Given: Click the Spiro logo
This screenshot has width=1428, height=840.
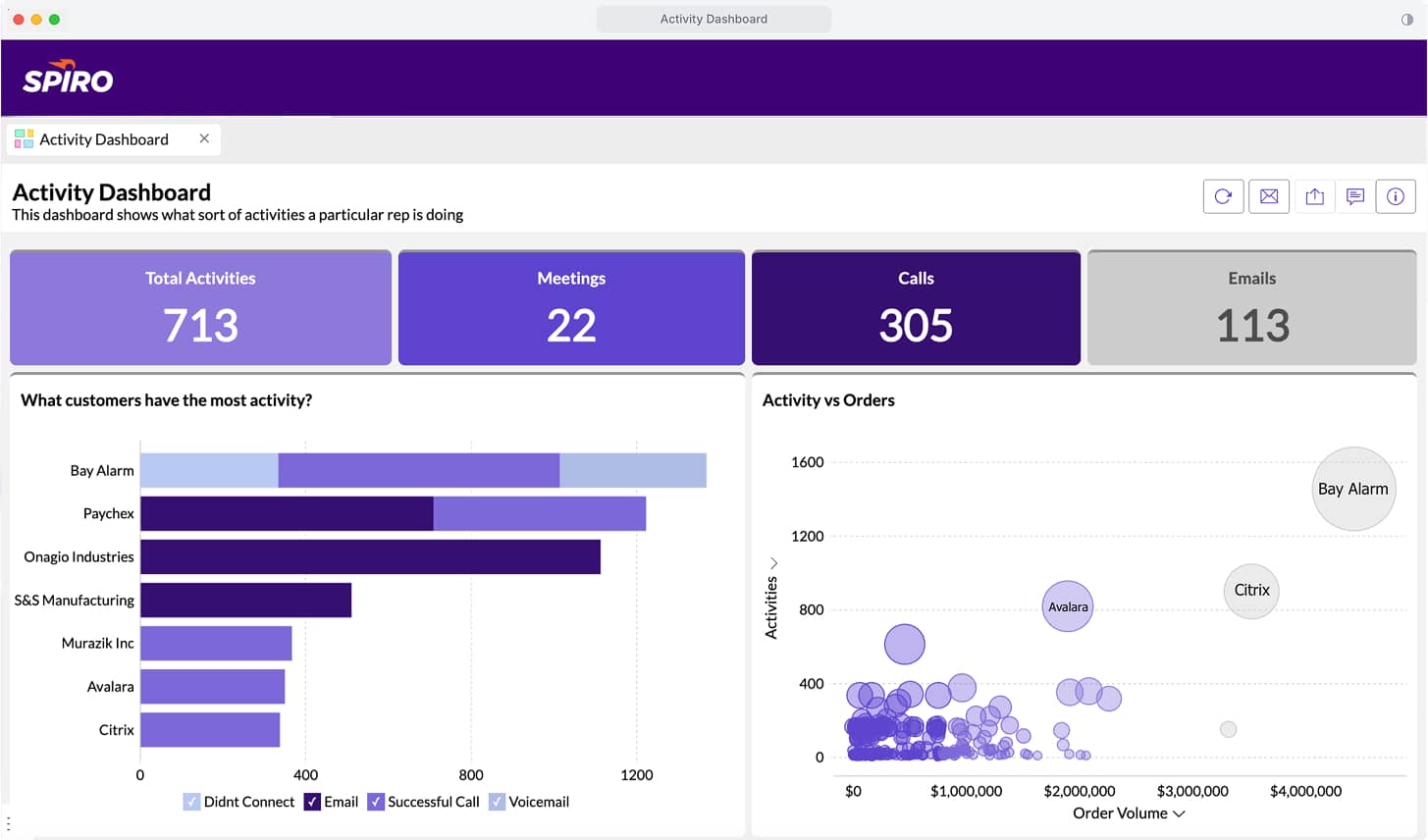Looking at the screenshot, I should tap(68, 77).
